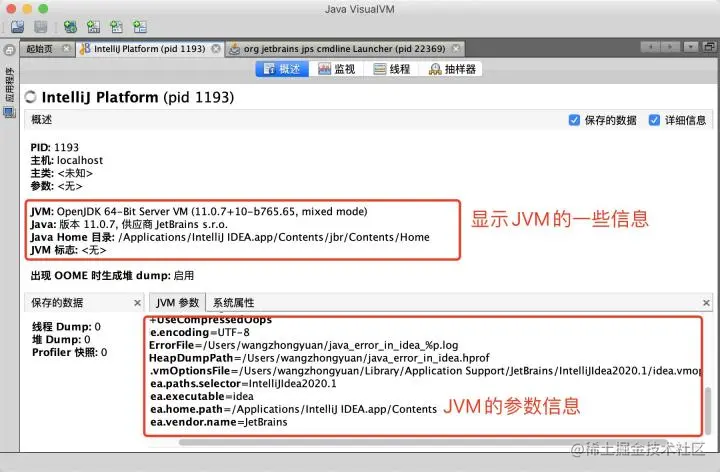720x472 pixels.
Task: Click the restore-window icon at the tab bar's right end
Action: pos(709,47)
